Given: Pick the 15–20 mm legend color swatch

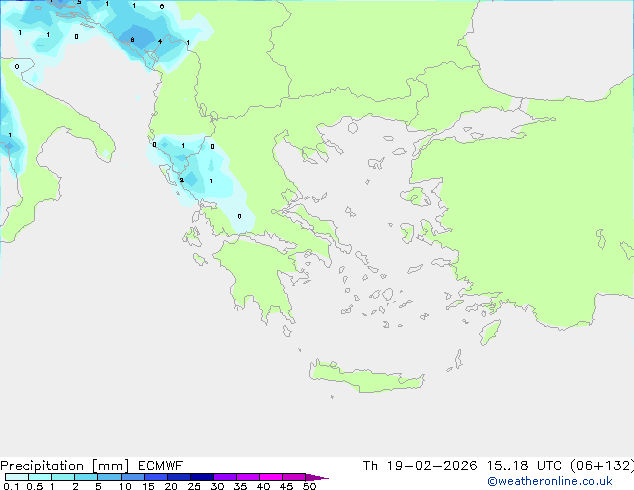Looking at the screenshot, I should pos(155,477).
